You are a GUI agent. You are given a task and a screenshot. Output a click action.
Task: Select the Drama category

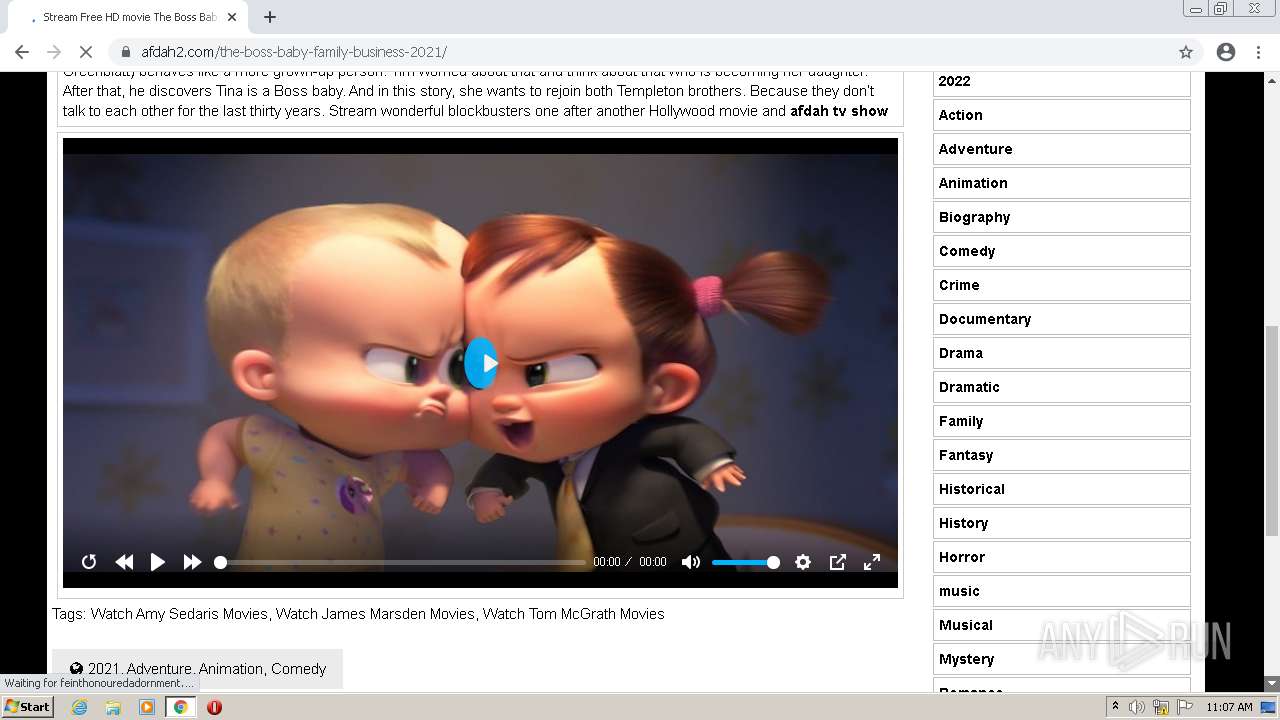pyautogui.click(x=1062, y=353)
